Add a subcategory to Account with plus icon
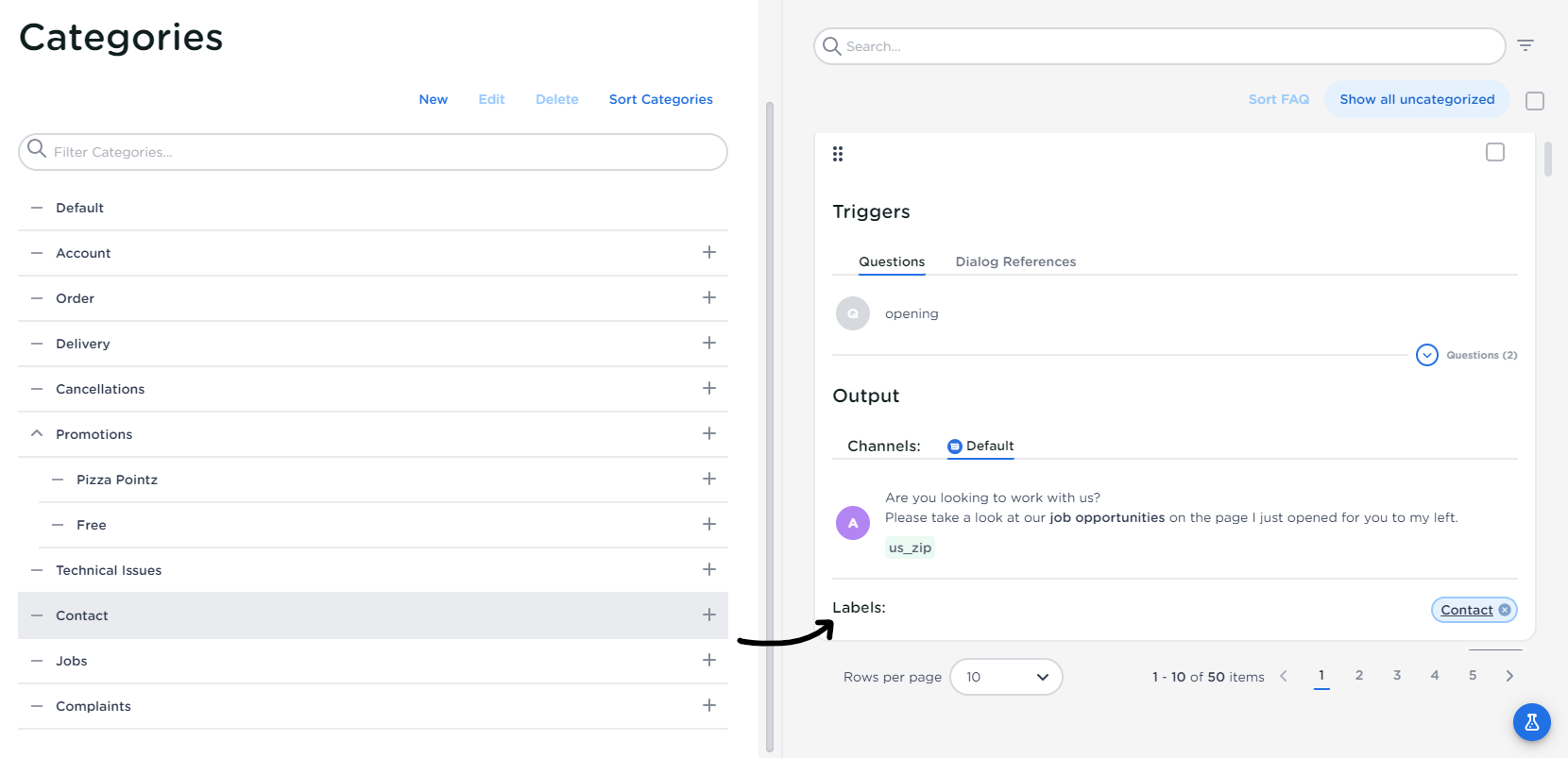1568x758 pixels. point(709,252)
